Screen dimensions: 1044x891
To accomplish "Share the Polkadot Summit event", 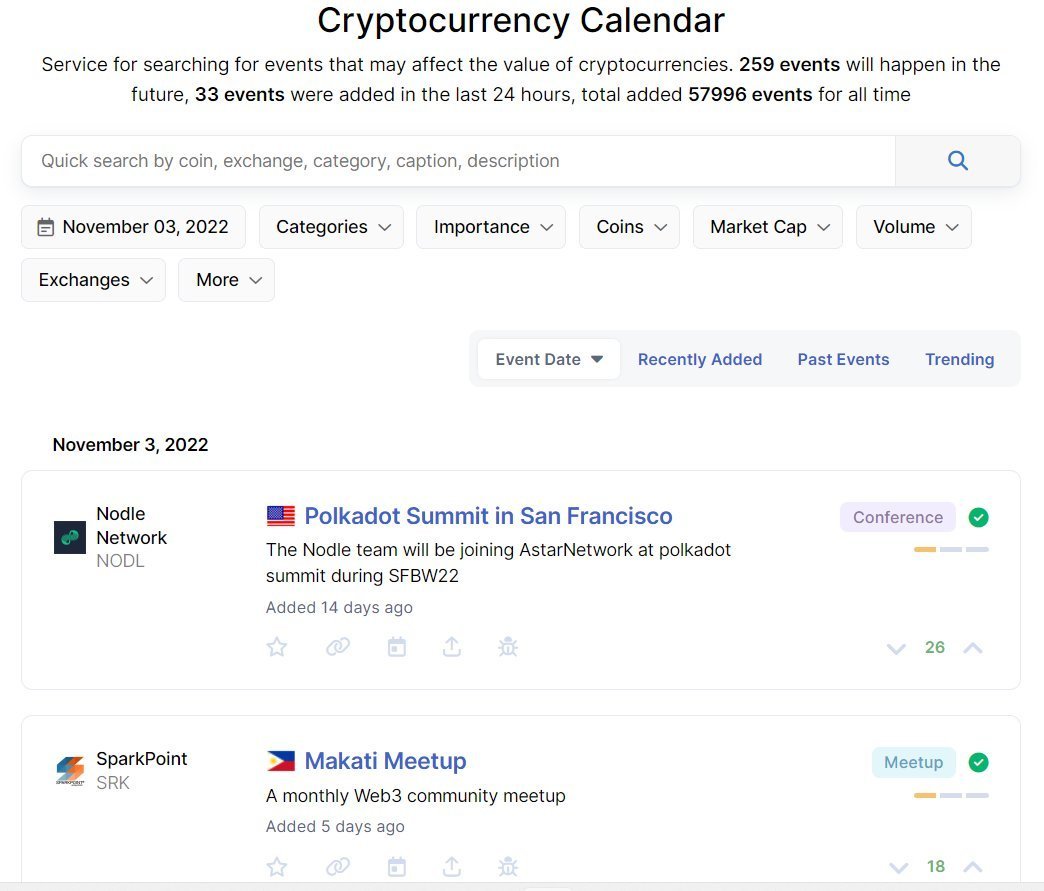I will pos(452,647).
